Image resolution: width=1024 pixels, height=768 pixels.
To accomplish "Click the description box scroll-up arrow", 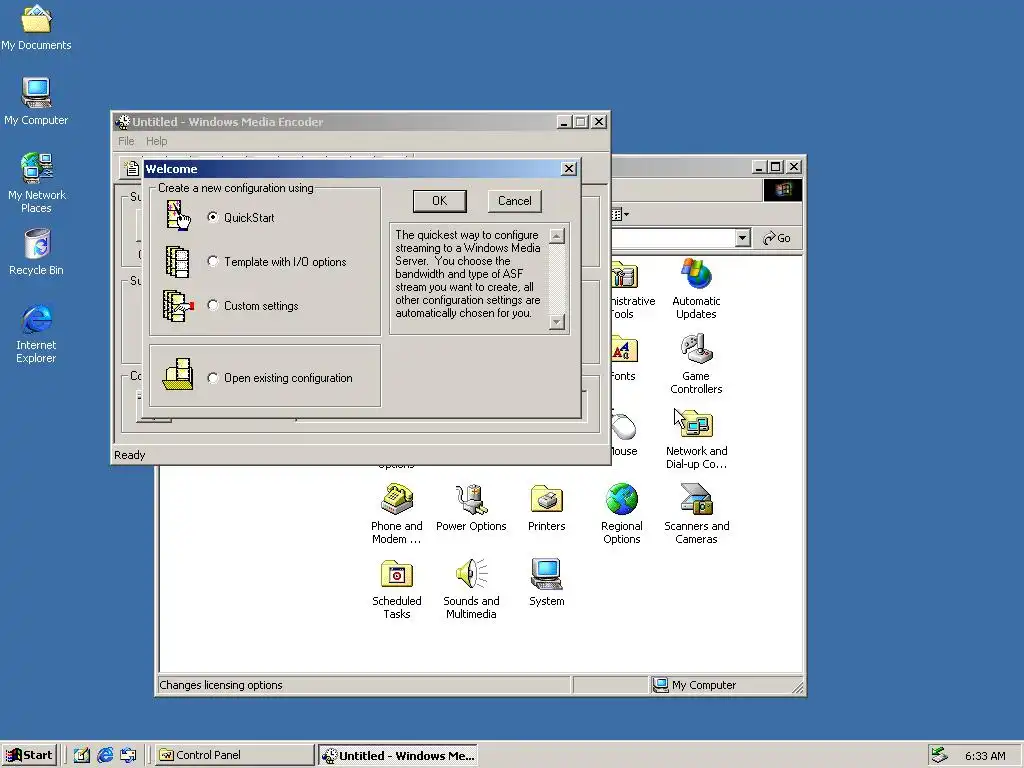I will tap(557, 236).
